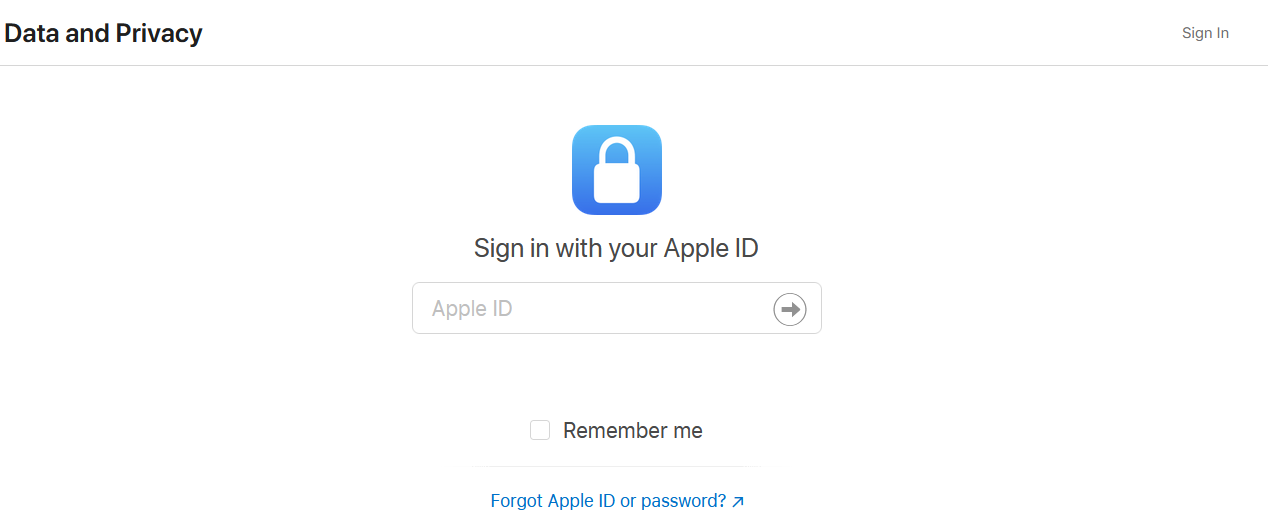Click the Apple ID placeholder text
This screenshot has width=1268, height=531.
click(x=472, y=308)
